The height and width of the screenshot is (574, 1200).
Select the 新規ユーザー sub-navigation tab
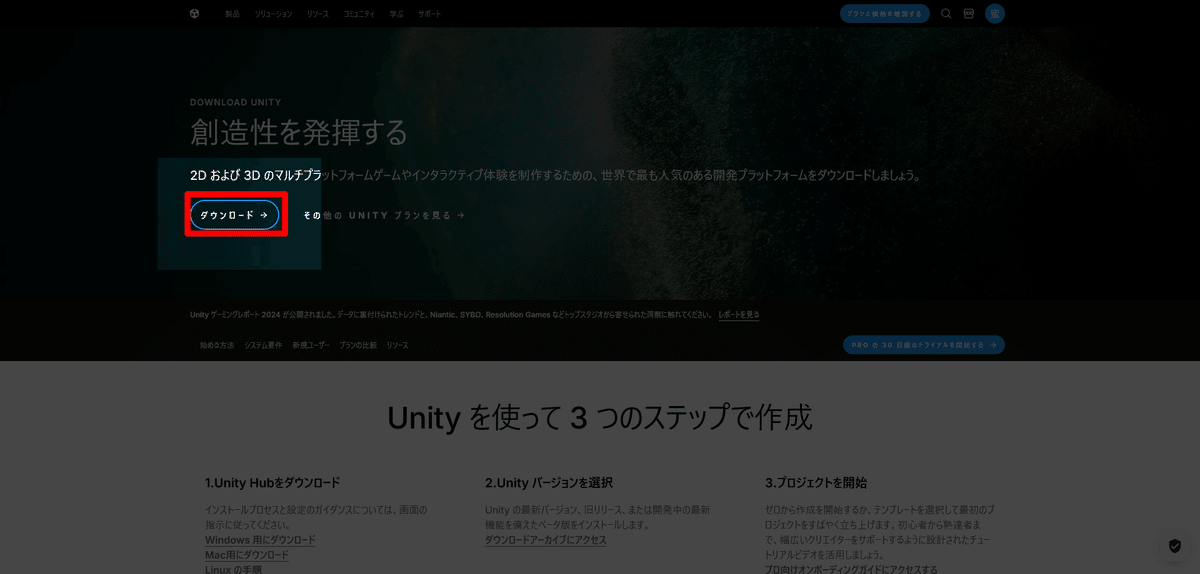(x=311, y=345)
